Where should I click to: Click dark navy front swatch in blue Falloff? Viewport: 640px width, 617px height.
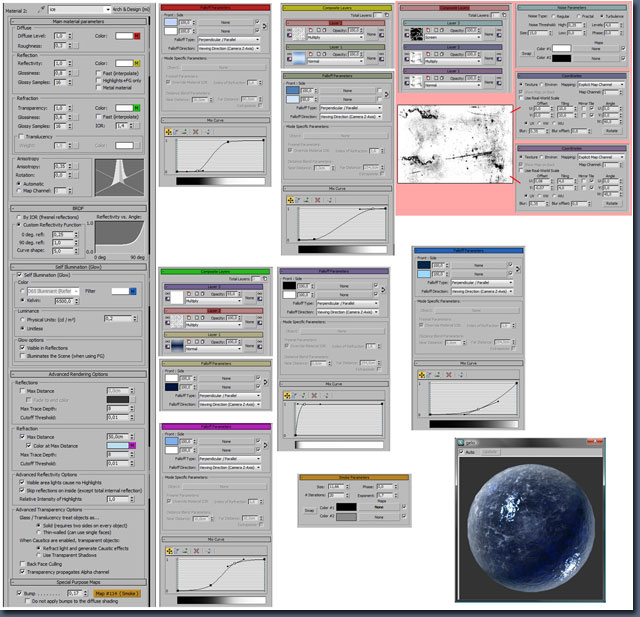click(x=424, y=265)
